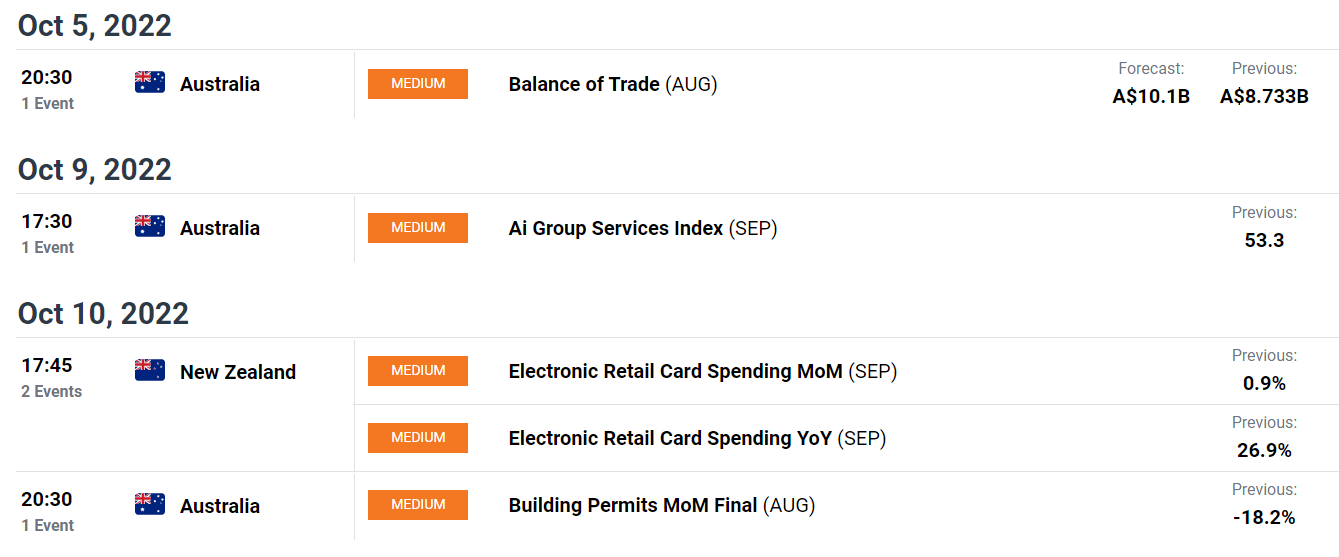1339x557 pixels.
Task: Open the Balance of Trade (AUG) event
Action: [613, 84]
